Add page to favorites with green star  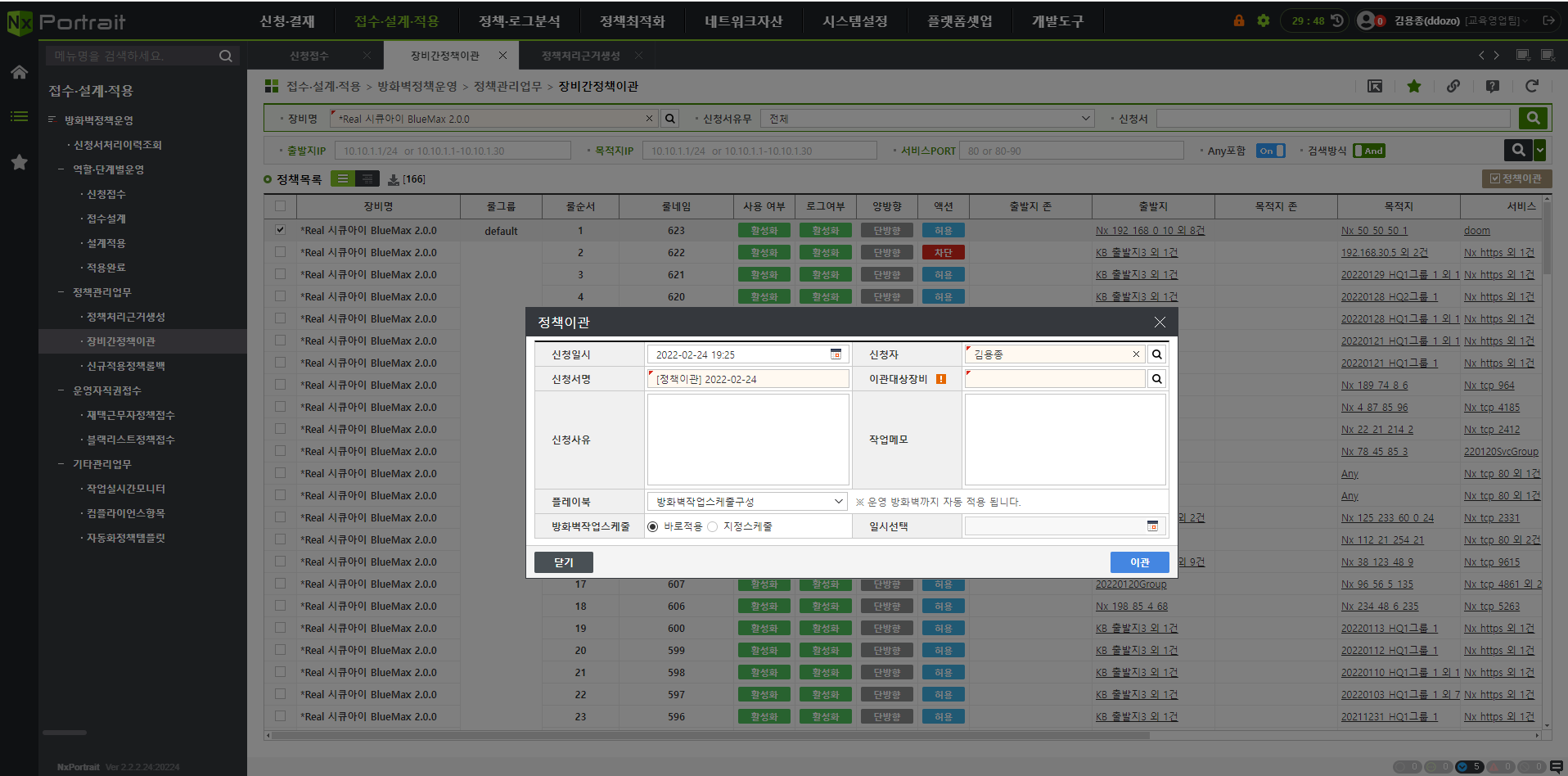(x=1414, y=86)
